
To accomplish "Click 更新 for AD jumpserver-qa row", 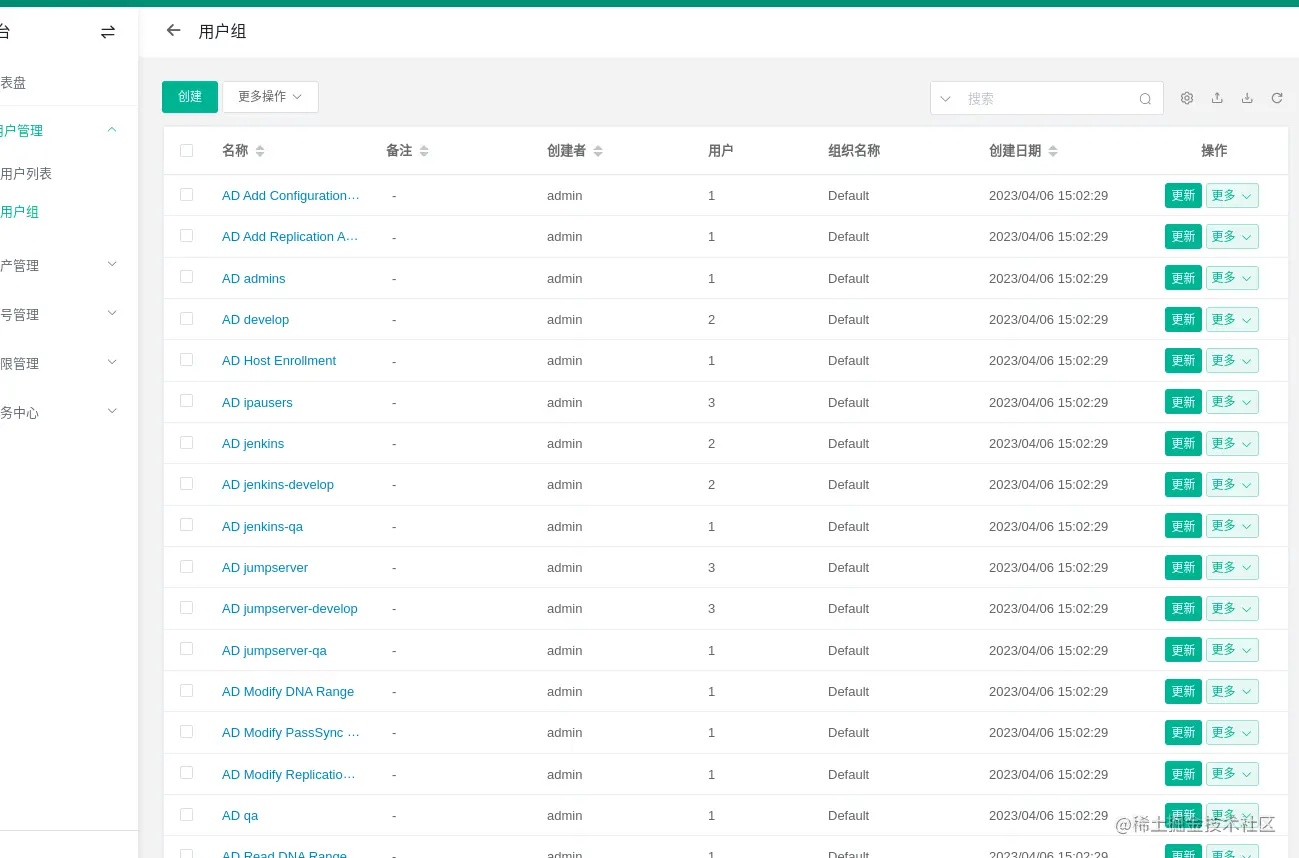I will click(x=1183, y=651).
